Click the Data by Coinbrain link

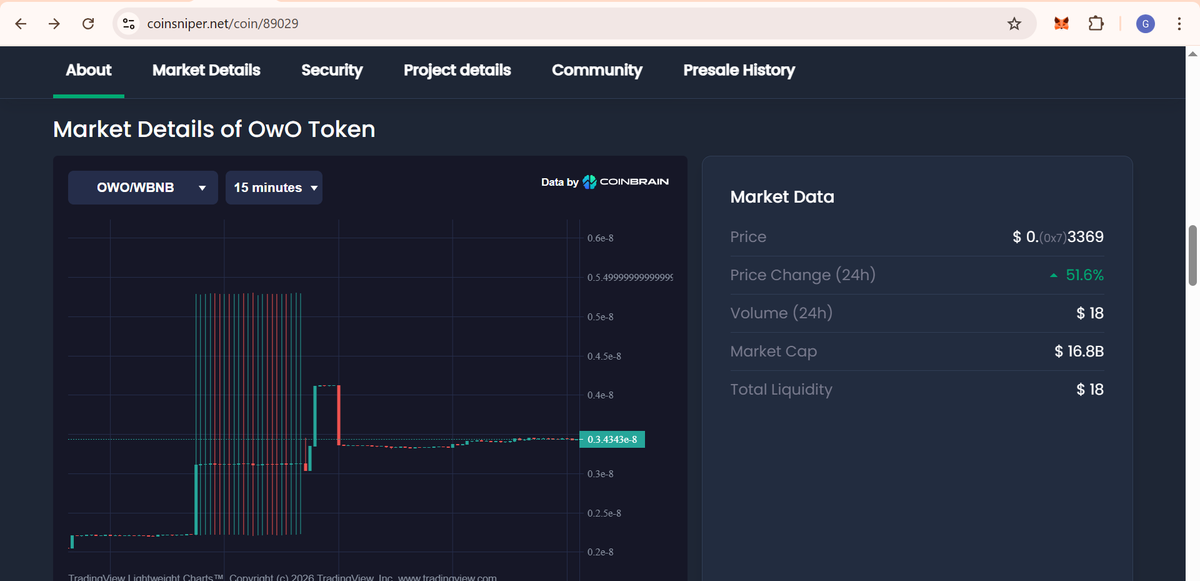click(x=605, y=182)
